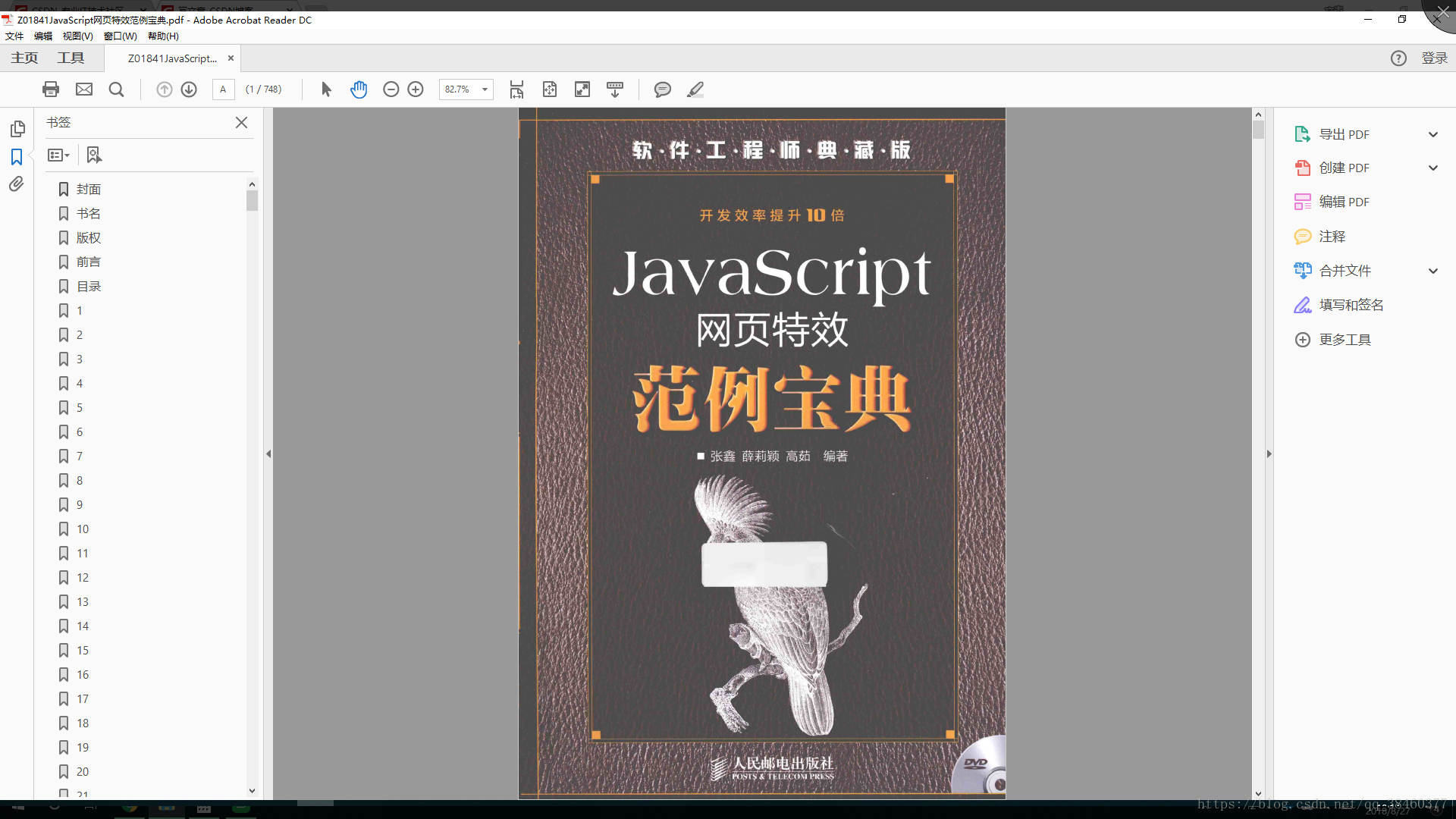Toggle the attachments paperclip panel
This screenshot has height=819, width=1456.
coord(17,184)
